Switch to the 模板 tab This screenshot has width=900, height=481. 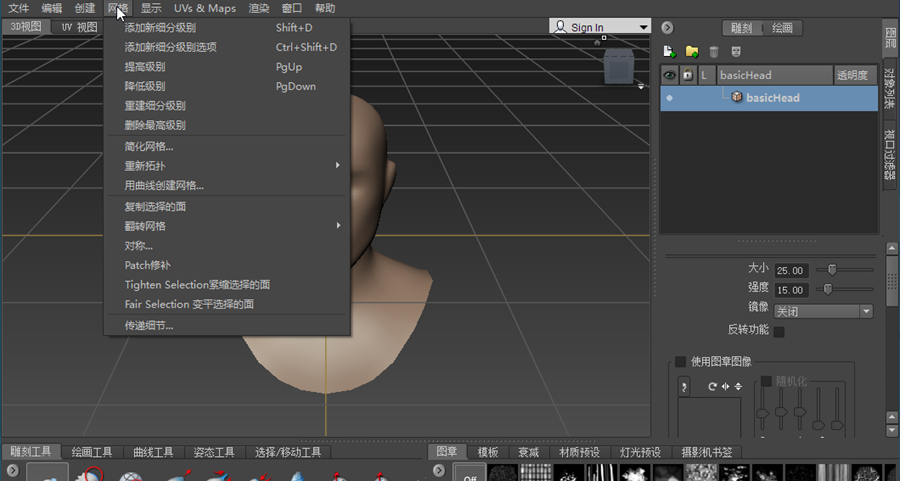pyautogui.click(x=488, y=452)
